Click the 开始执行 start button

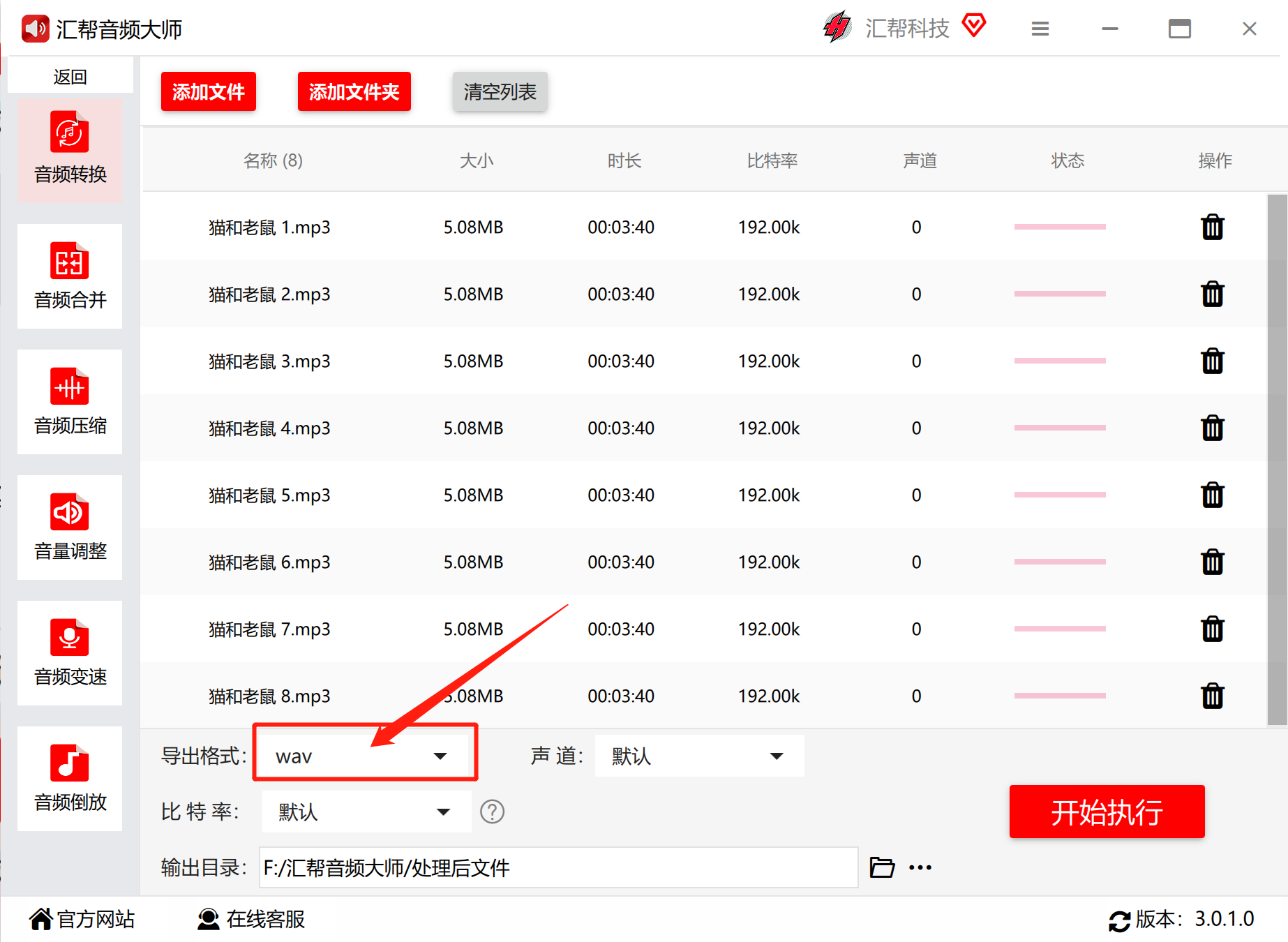[1107, 812]
